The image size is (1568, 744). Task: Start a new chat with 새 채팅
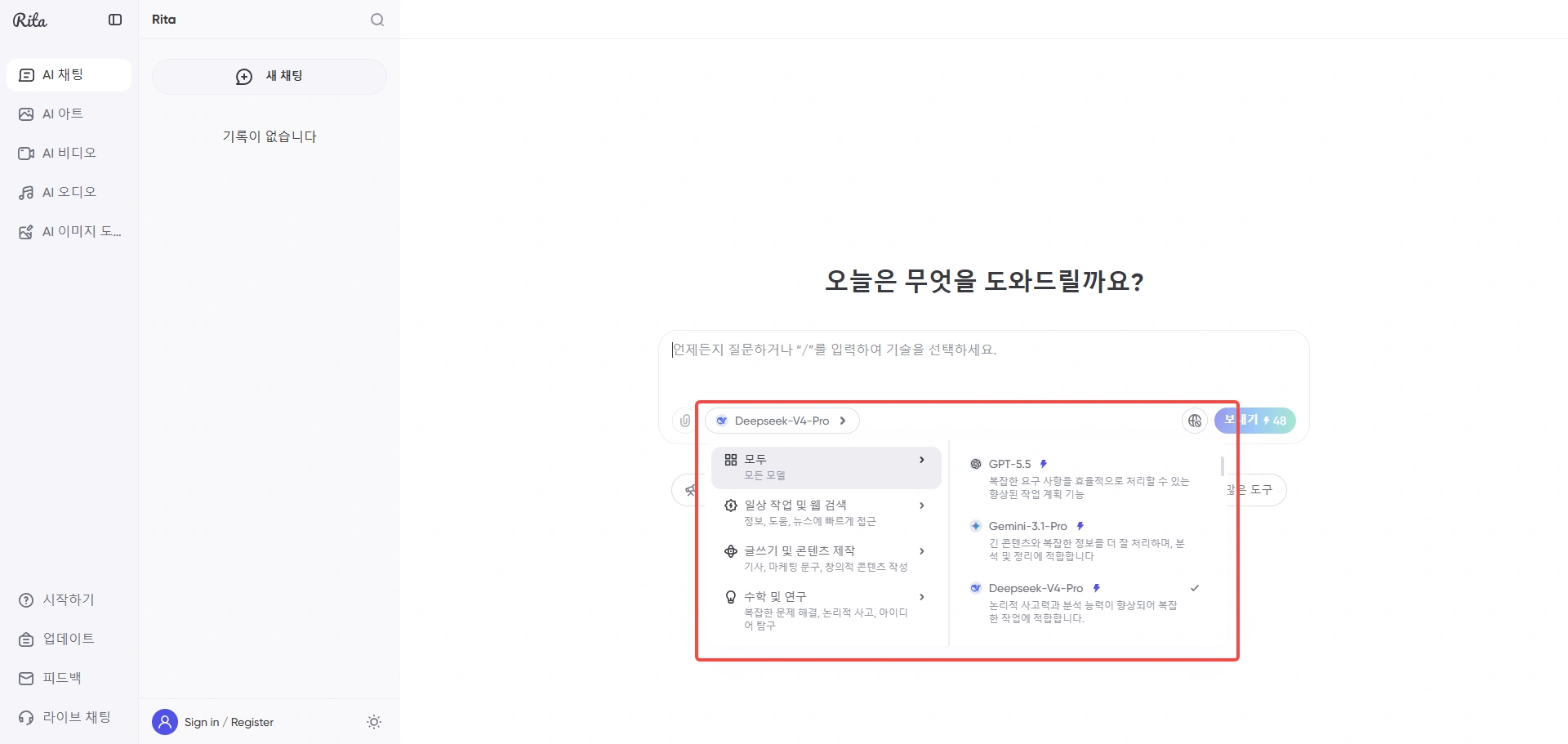(x=269, y=76)
